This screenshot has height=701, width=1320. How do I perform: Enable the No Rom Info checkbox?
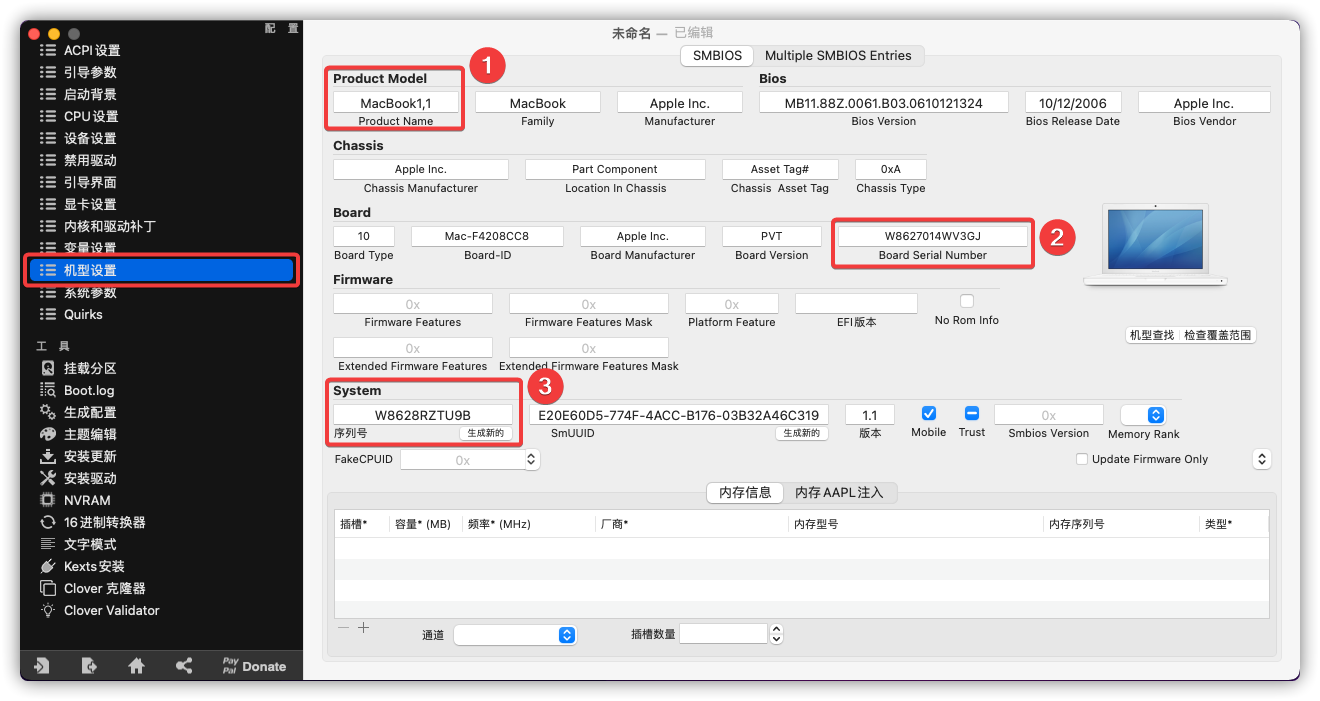pyautogui.click(x=967, y=301)
